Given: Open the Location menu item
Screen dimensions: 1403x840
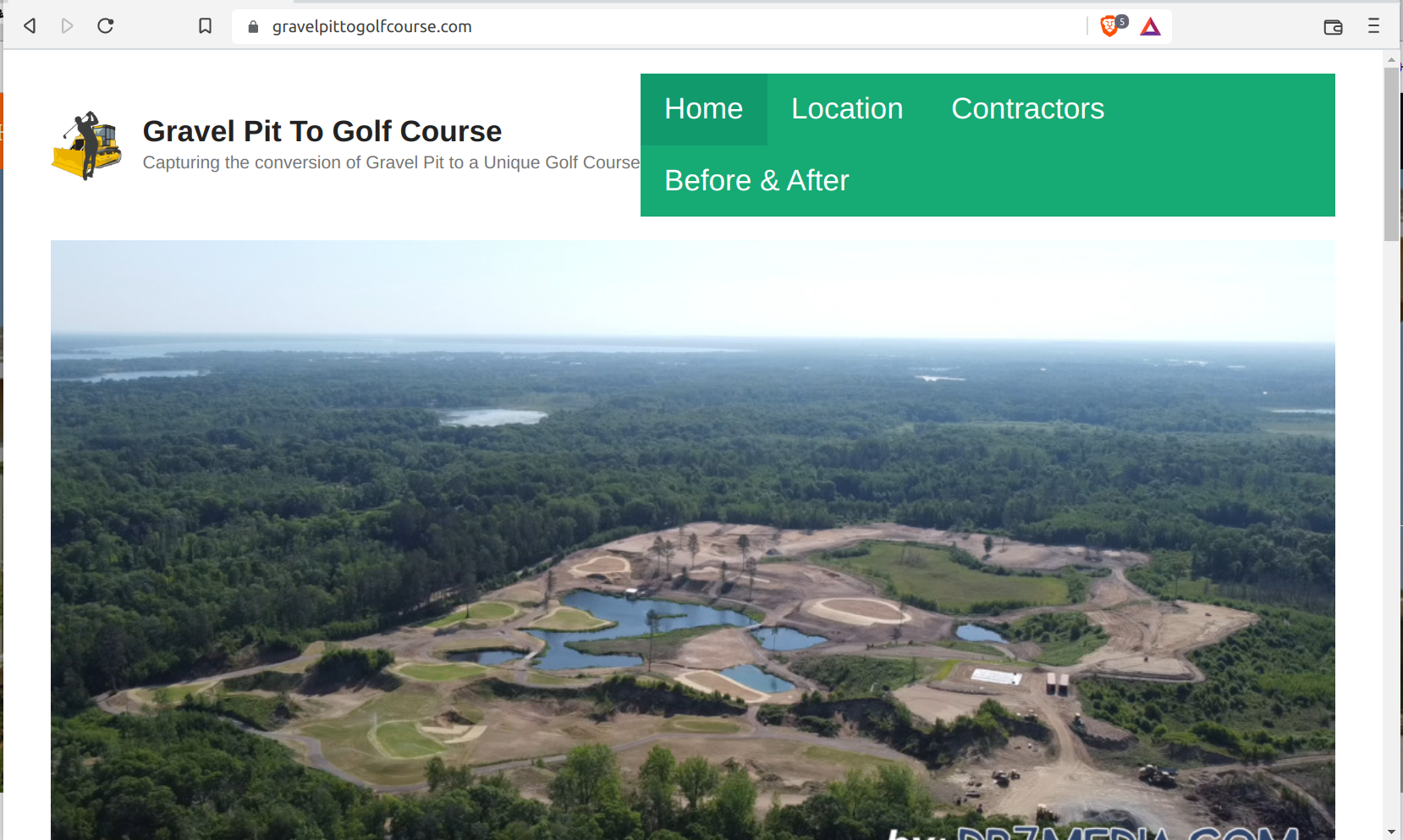Looking at the screenshot, I should (847, 109).
